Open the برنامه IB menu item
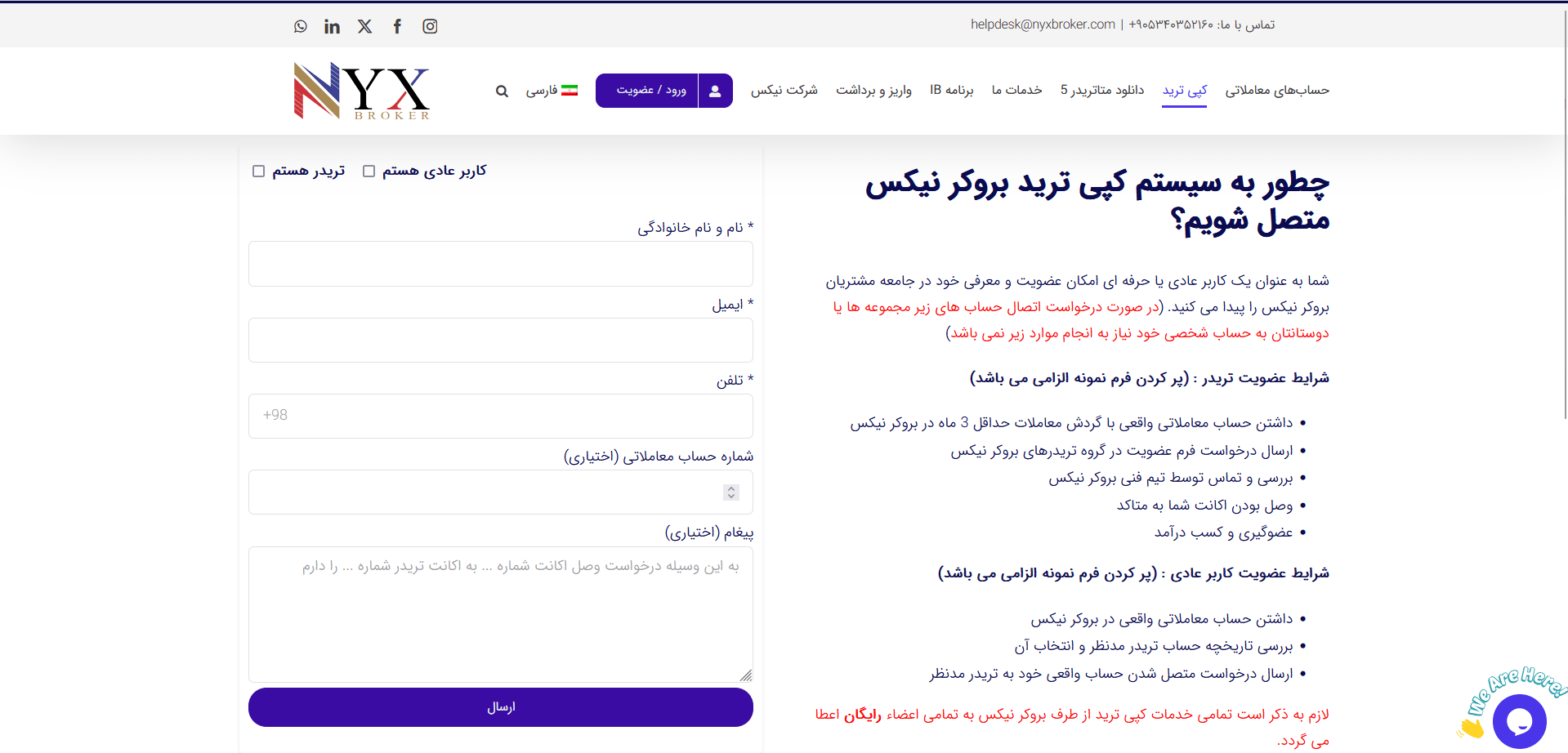This screenshot has width=1568, height=753. click(951, 90)
